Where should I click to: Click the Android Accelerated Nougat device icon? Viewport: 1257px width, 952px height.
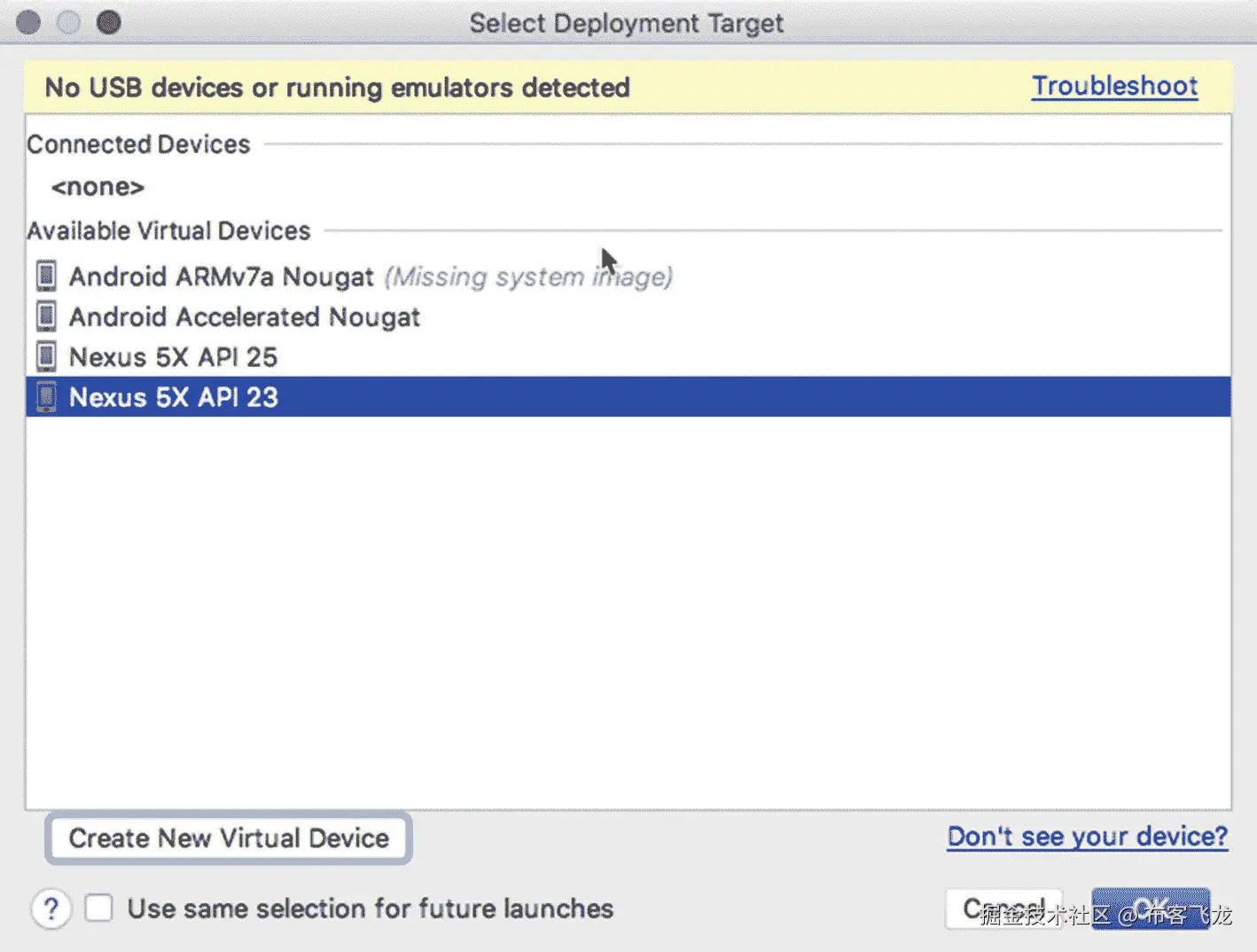(x=46, y=316)
